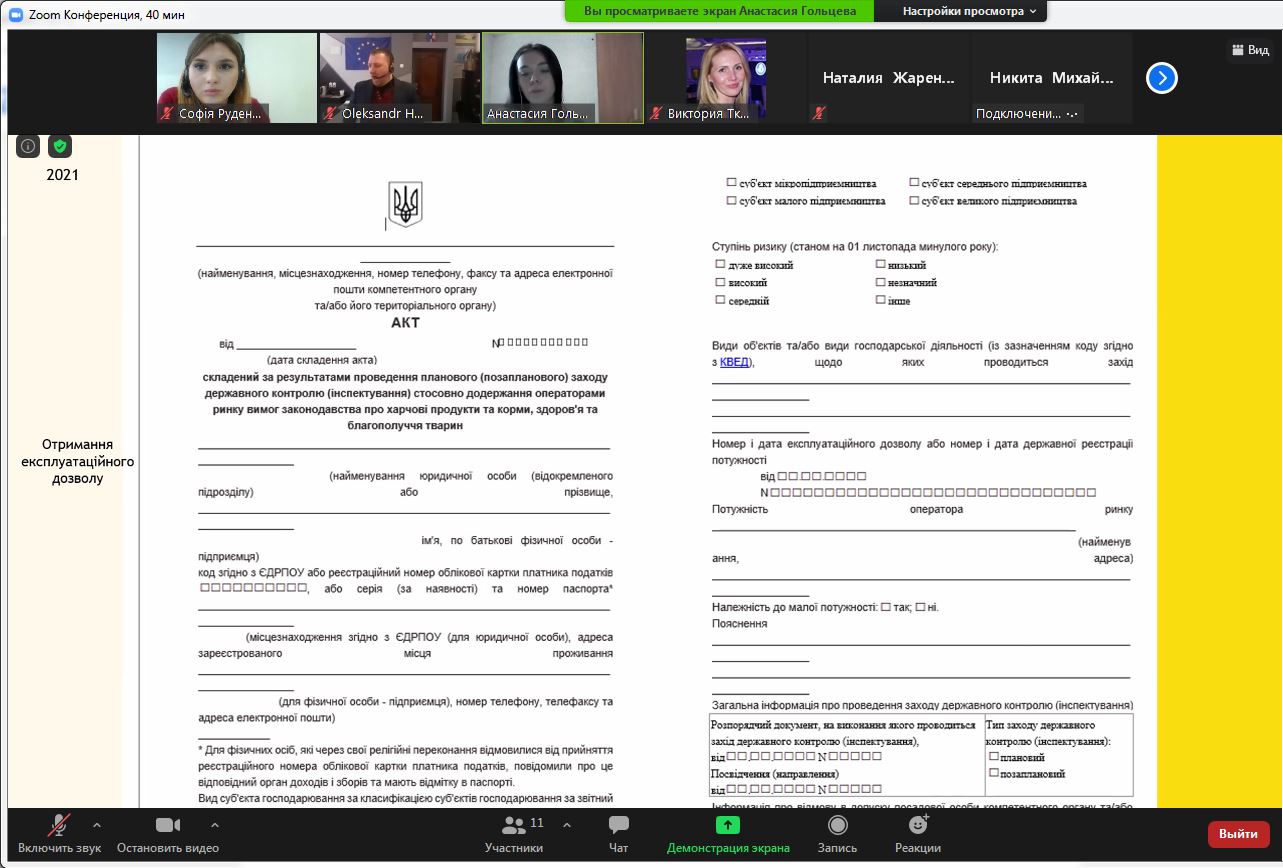The height and width of the screenshot is (868, 1283).
Task: Click Належність до малої потужності text
Action: (794, 607)
